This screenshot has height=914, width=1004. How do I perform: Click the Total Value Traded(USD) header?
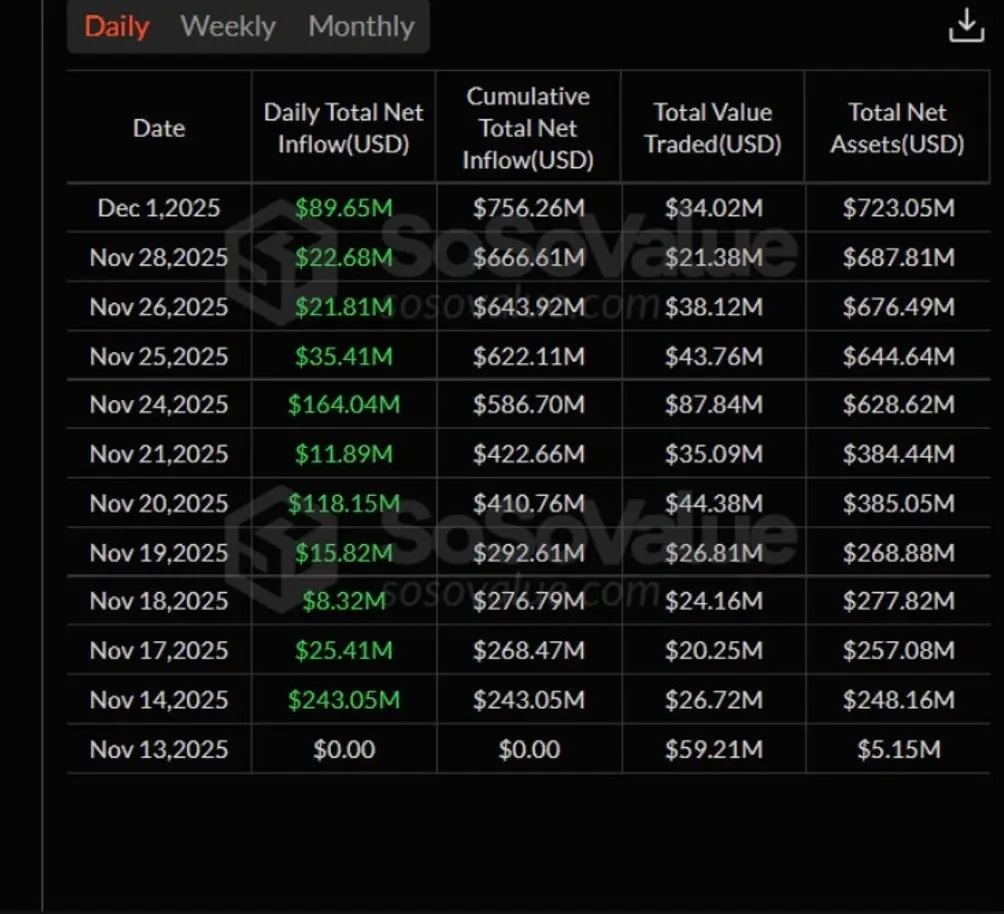713,128
